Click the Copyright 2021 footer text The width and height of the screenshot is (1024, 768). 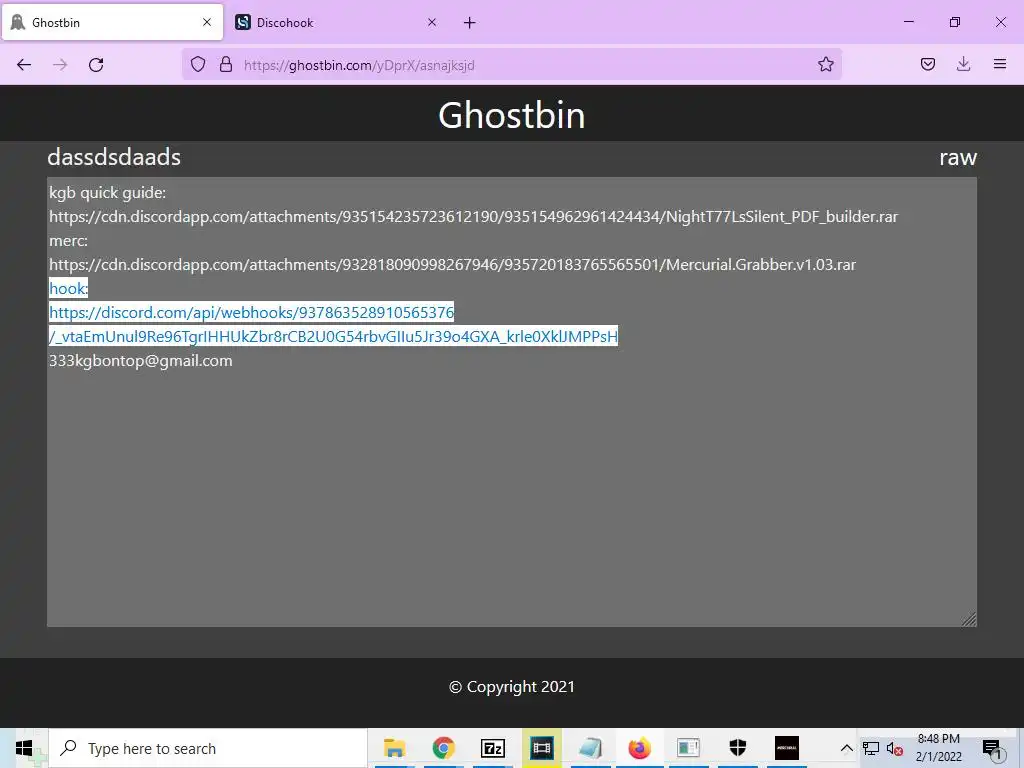[511, 687]
